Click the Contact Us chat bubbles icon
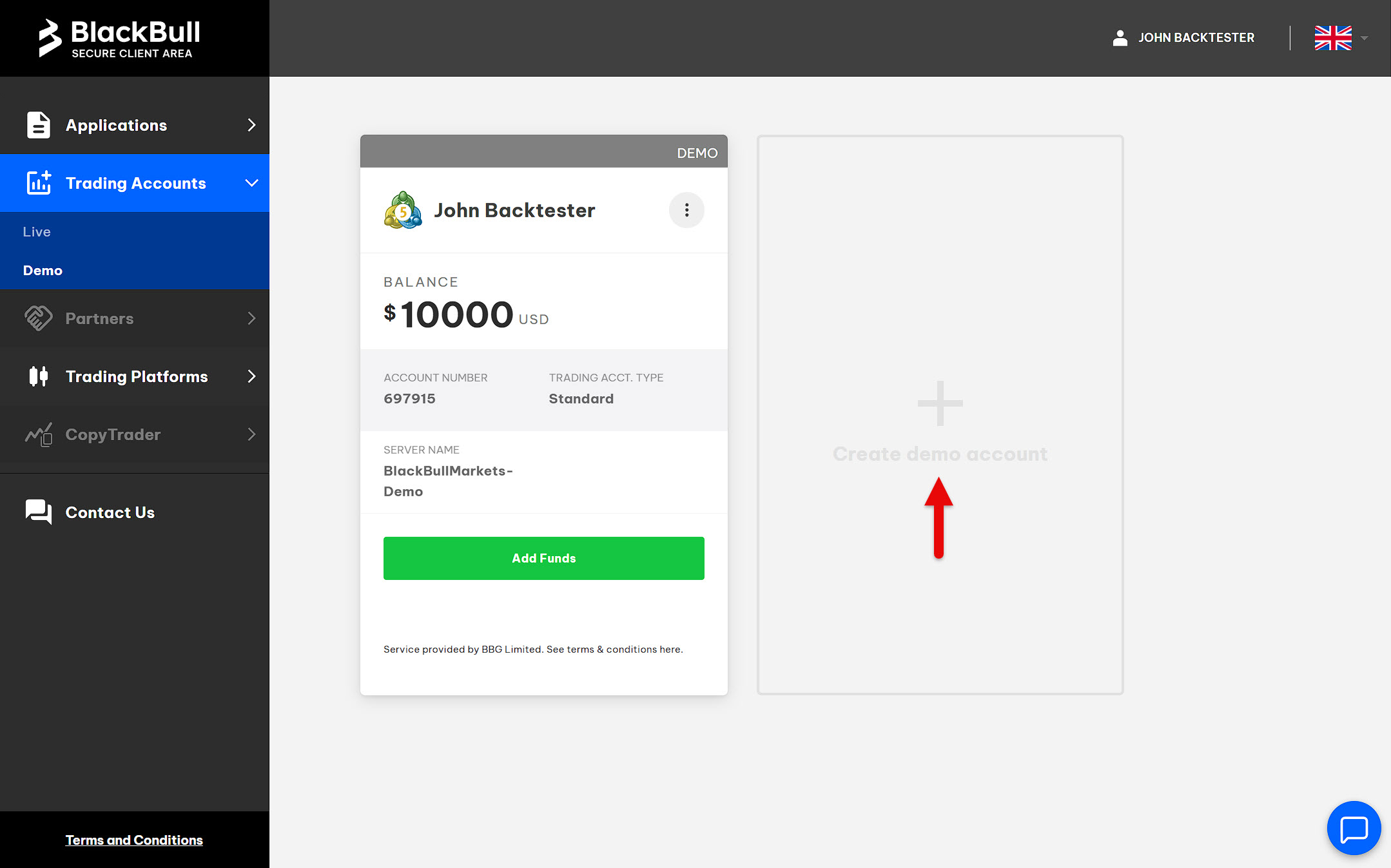Screen dimensions: 1391x868 38,512
